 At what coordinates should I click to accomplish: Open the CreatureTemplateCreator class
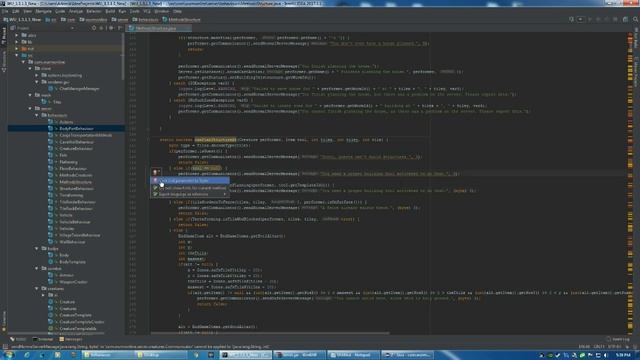pos(82,322)
